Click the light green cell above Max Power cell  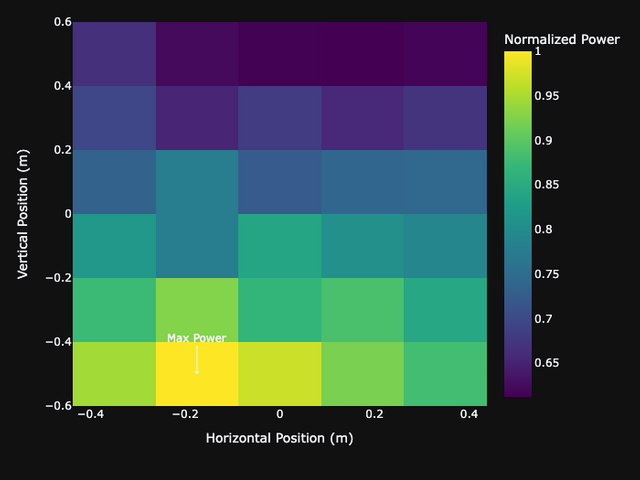click(x=197, y=310)
